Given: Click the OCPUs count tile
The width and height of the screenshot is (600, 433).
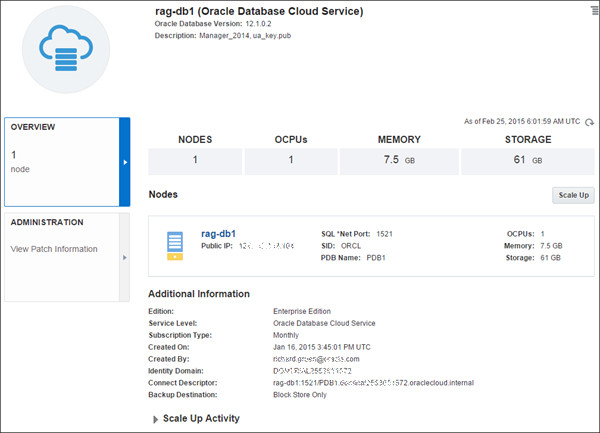Looking at the screenshot, I should 291,160.
